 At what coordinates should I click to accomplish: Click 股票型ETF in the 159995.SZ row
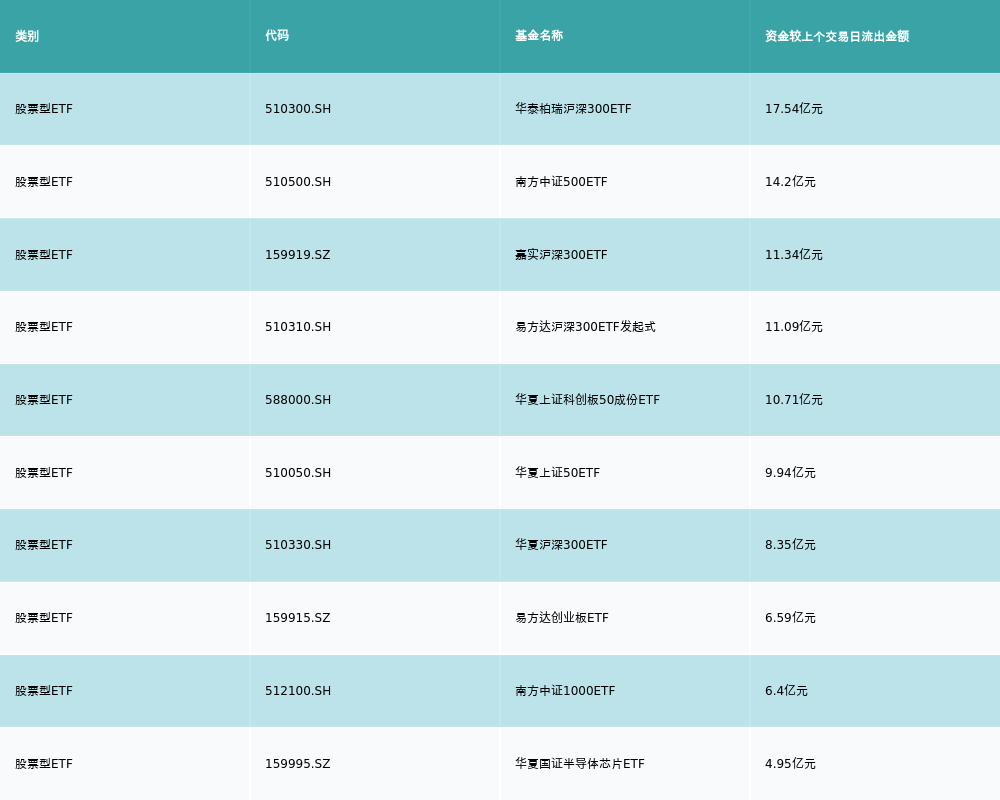(44, 764)
